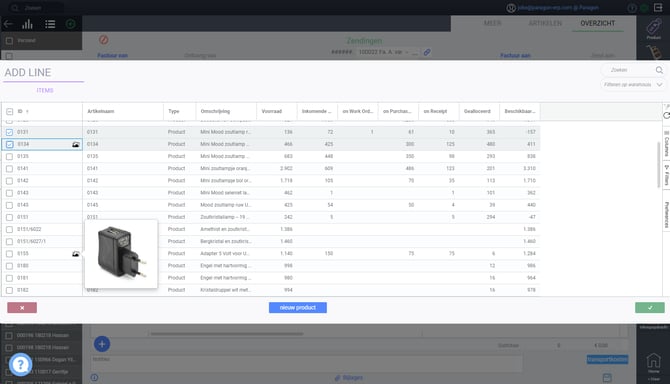
Task: Switch to the ARTIKELEN tab
Action: [545, 23]
